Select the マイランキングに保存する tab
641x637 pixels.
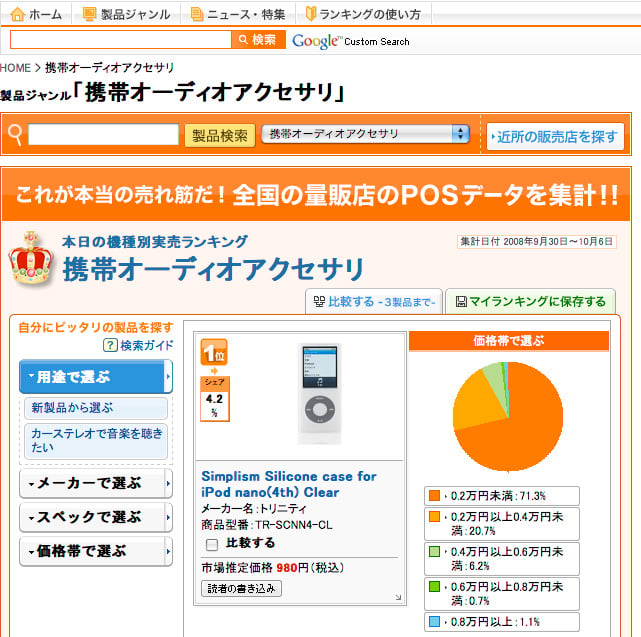530,301
